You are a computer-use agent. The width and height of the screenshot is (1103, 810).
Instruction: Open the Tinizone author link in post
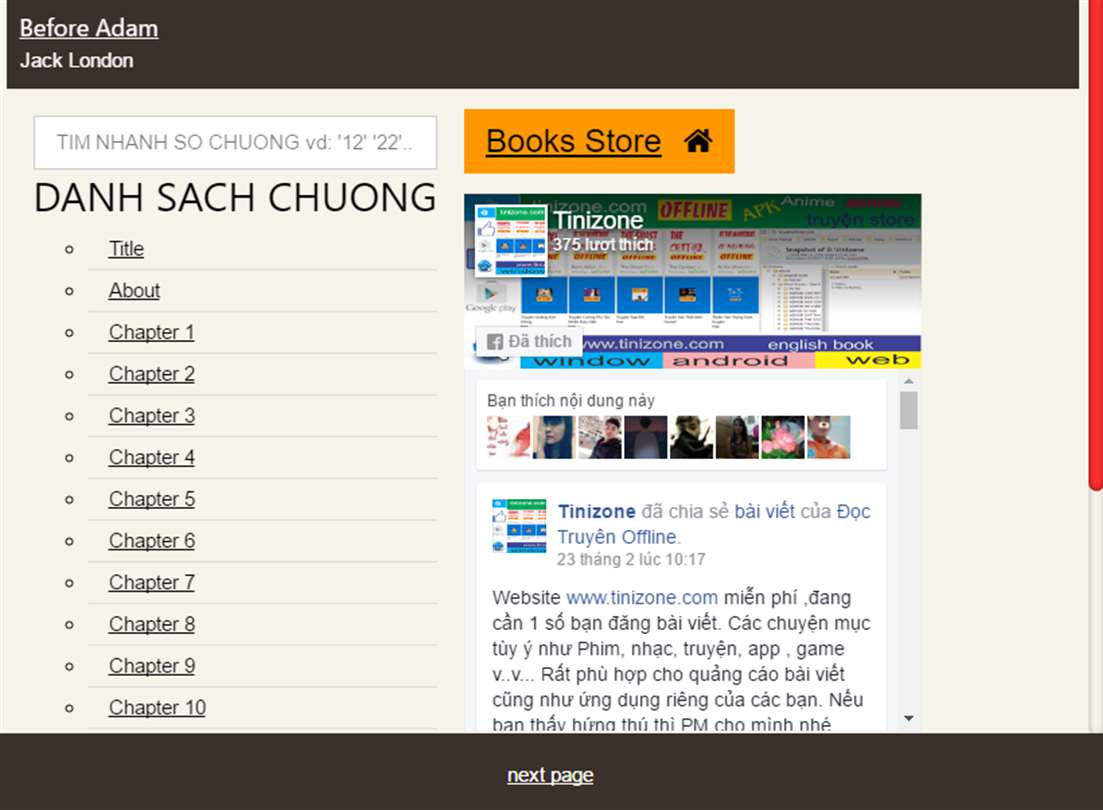tap(597, 512)
